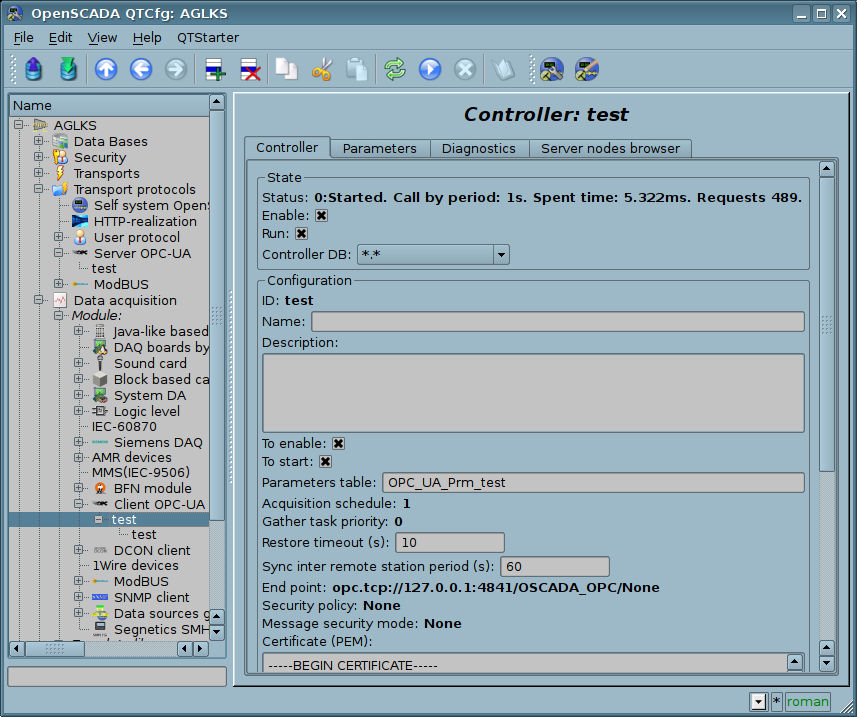Select the Data Bases tree node

click(x=110, y=142)
